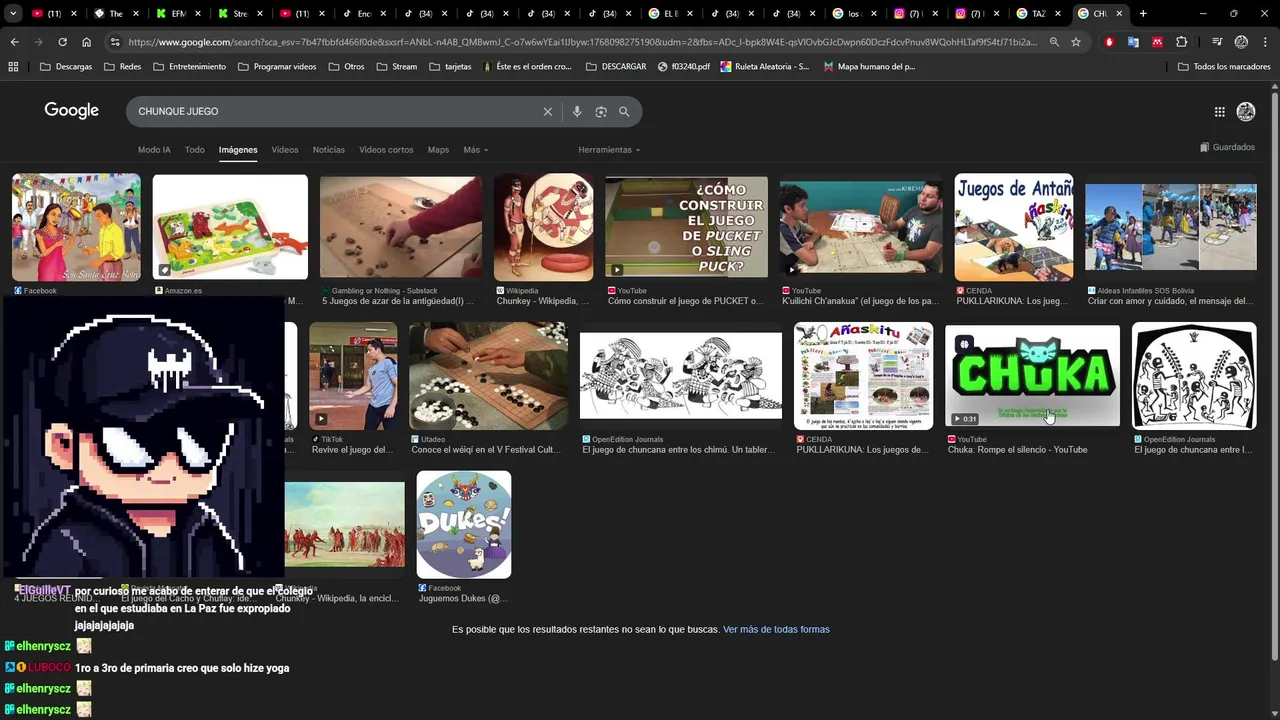This screenshot has width=1280, height=720.
Task: Switch to the 'los' Google browser tab
Action: 853,14
